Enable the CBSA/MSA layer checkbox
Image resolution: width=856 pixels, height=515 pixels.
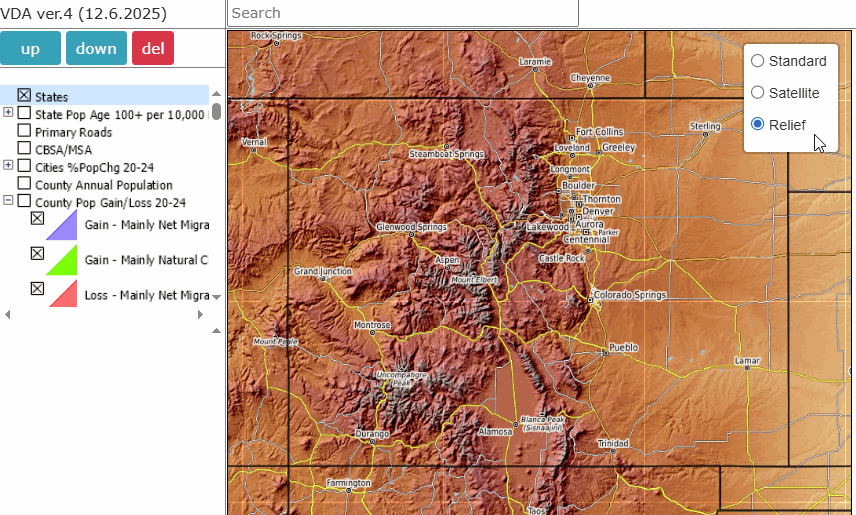pos(24,149)
